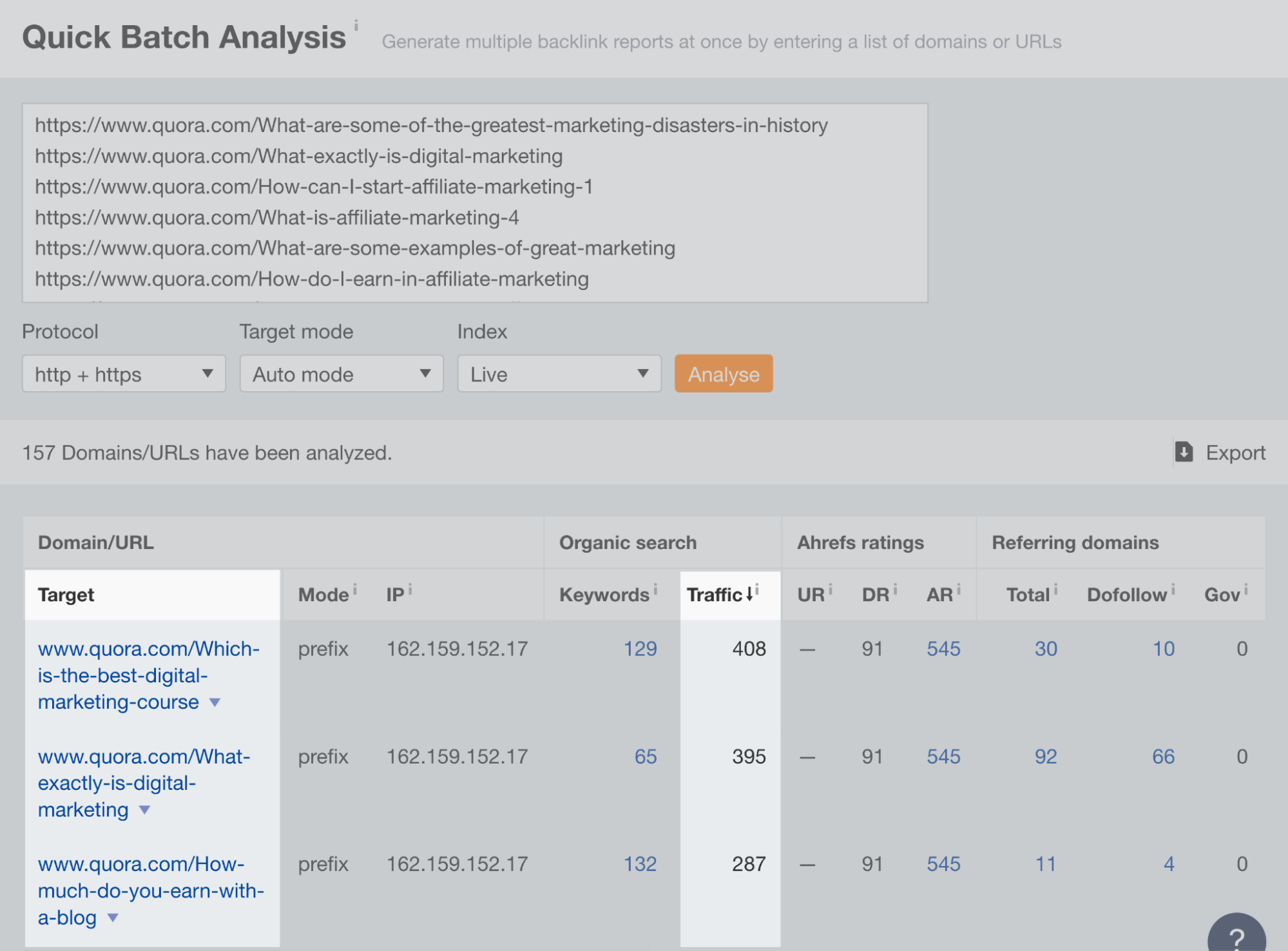
Task: Click inside the URL list text area
Action: click(x=475, y=203)
